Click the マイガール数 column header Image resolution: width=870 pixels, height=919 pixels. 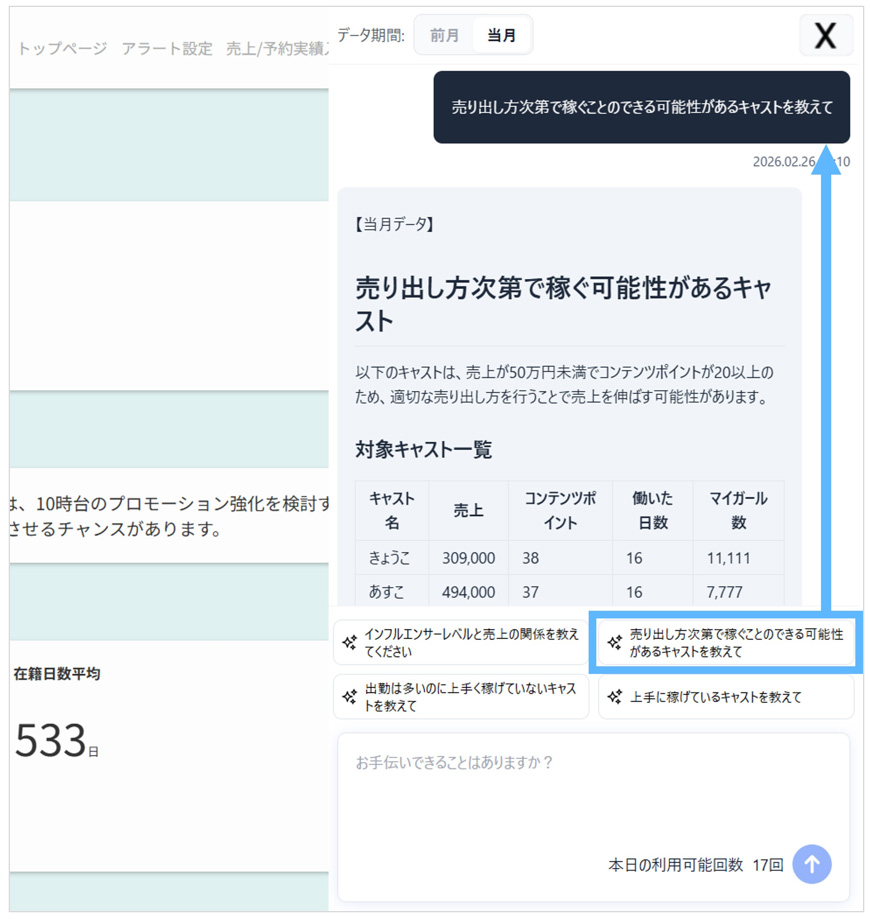click(738, 510)
